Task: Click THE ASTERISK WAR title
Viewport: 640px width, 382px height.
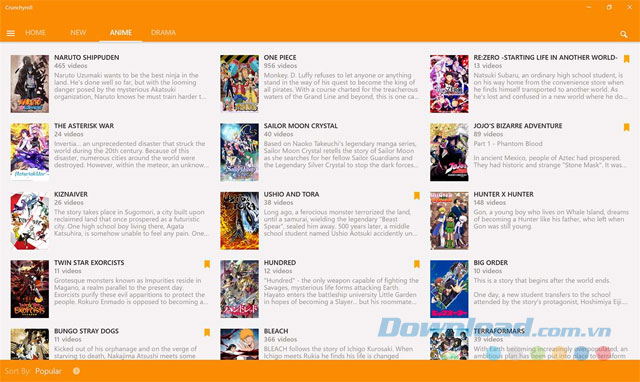Action: 84,126
